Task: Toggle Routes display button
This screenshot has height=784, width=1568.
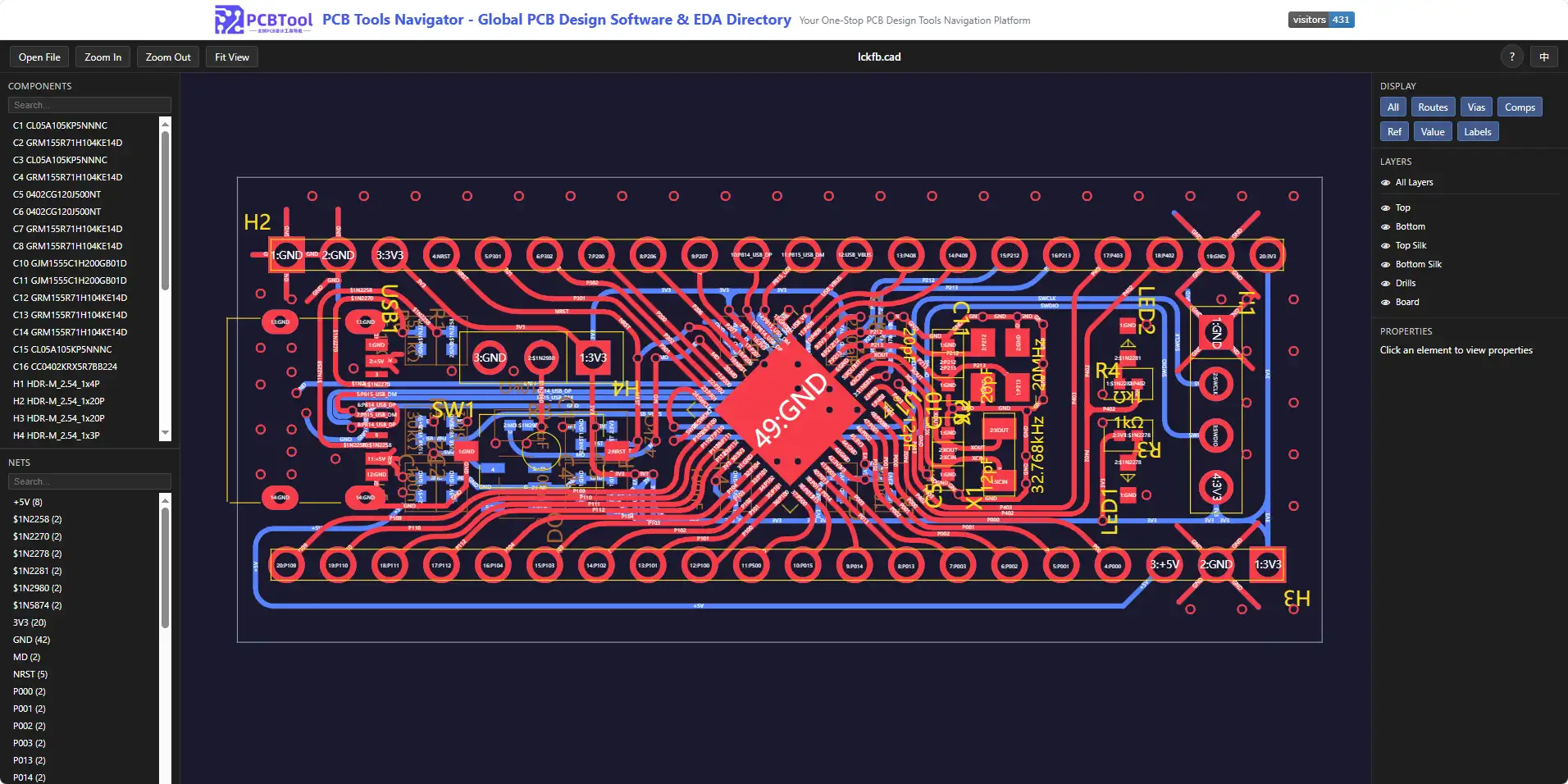Action: click(1433, 107)
